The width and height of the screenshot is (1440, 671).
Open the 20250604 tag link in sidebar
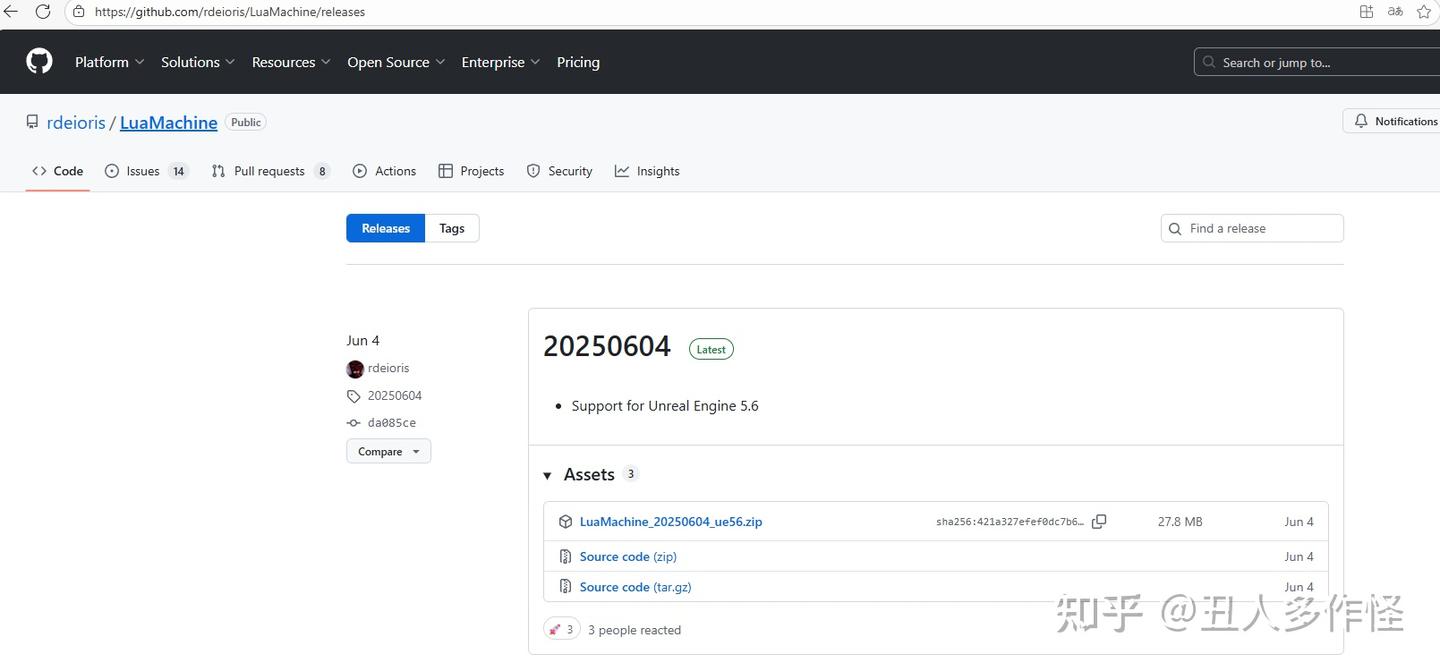tap(395, 396)
